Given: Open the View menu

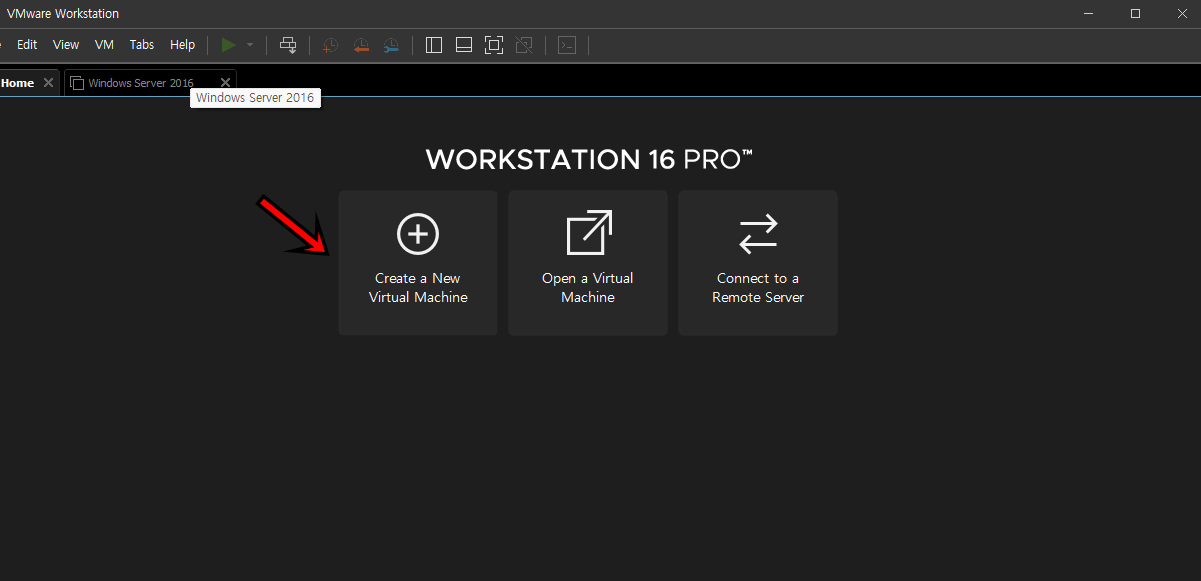Looking at the screenshot, I should 66,45.
